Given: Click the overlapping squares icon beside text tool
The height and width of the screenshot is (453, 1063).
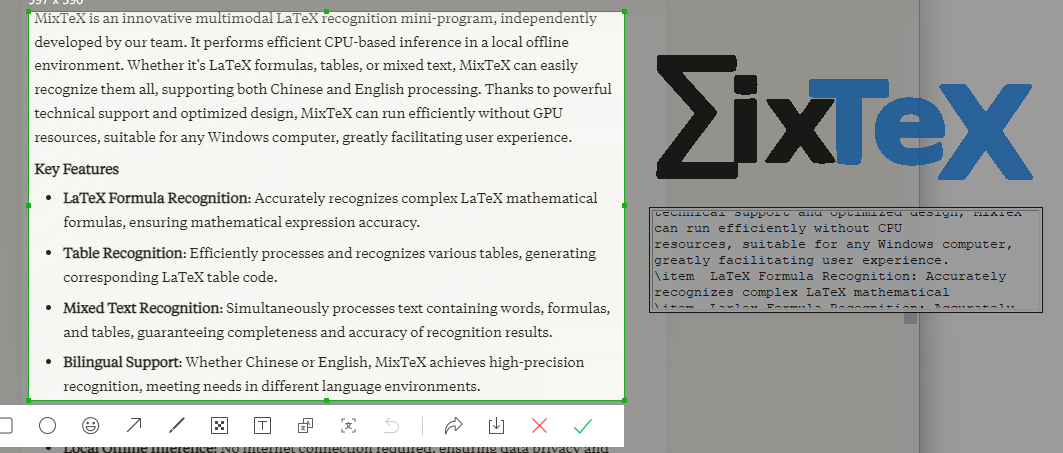Looking at the screenshot, I should coord(306,426).
